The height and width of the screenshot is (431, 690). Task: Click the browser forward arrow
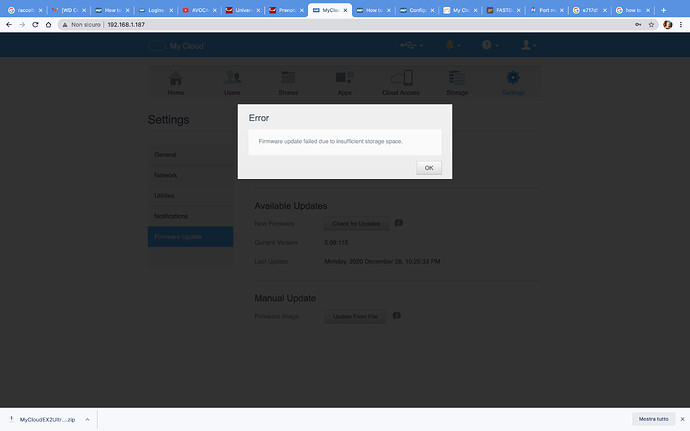pos(22,25)
